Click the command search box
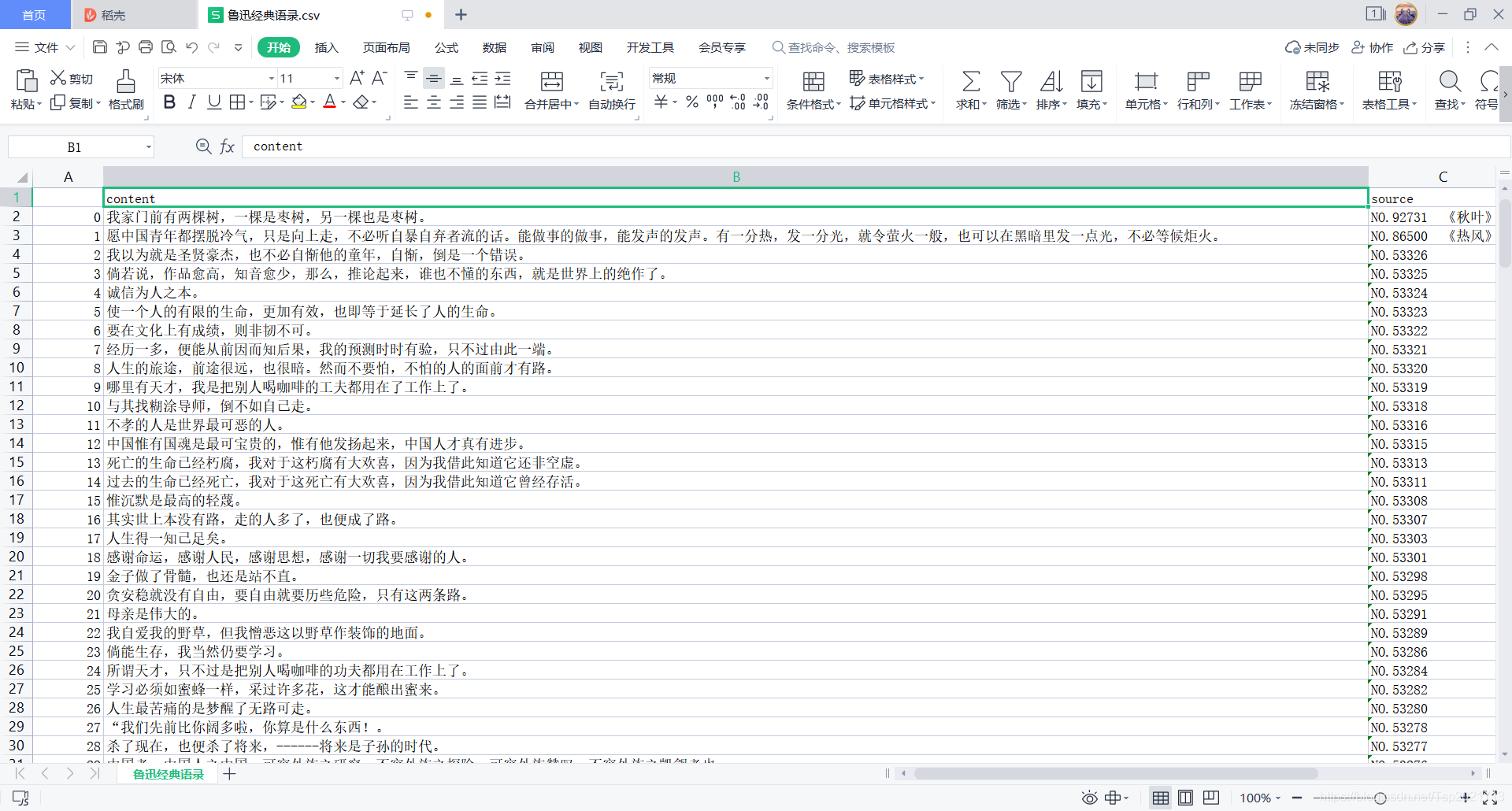The width and height of the screenshot is (1512, 811). click(834, 47)
